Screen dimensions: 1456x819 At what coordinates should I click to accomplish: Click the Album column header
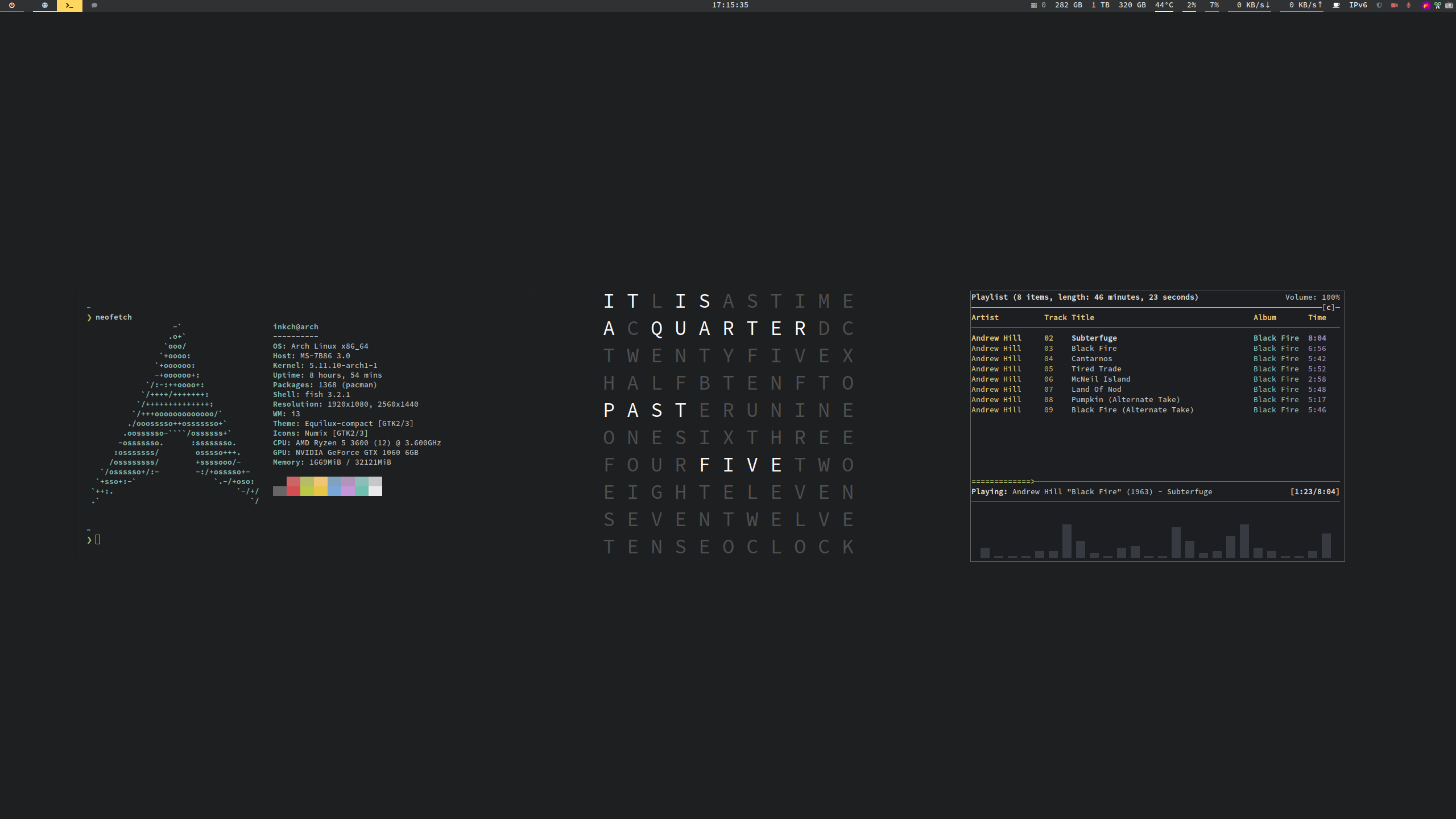coord(1264,317)
